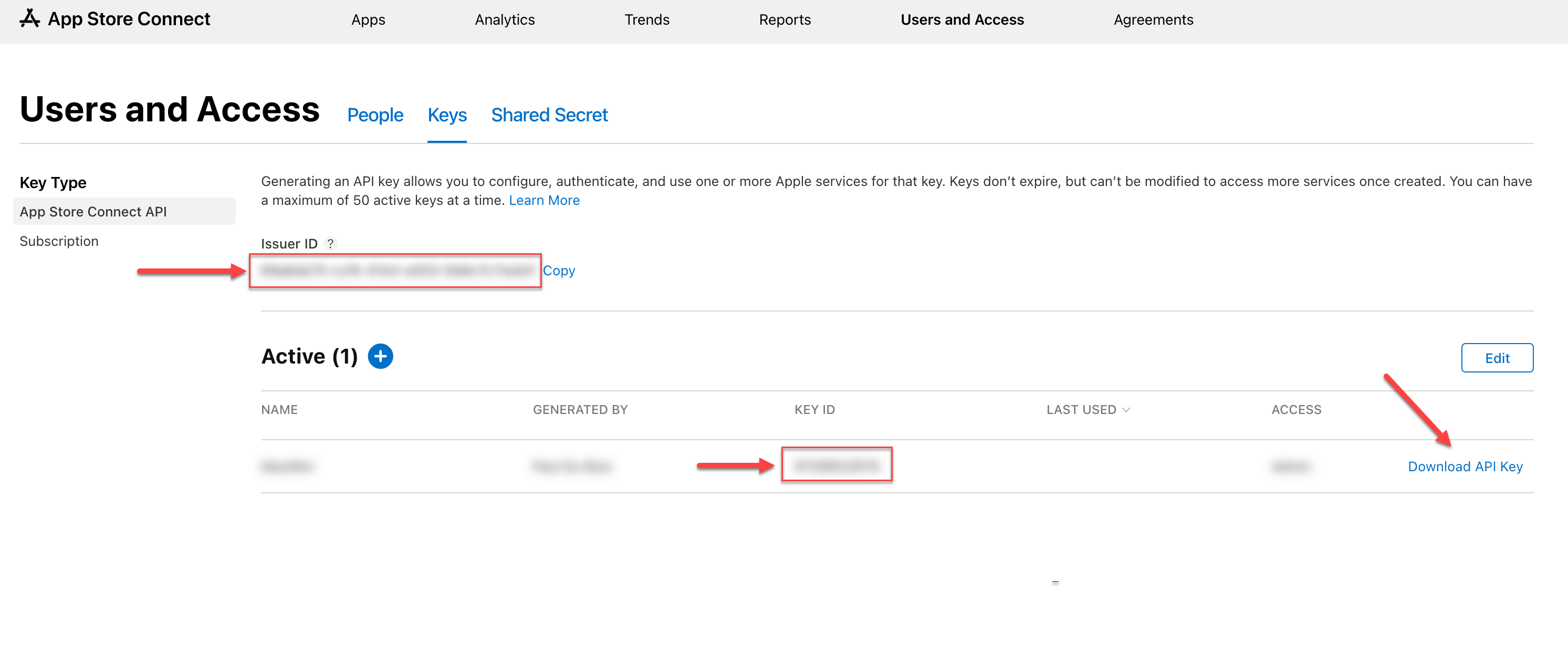This screenshot has width=1568, height=663.
Task: Click the blurred Key ID value
Action: (x=837, y=466)
